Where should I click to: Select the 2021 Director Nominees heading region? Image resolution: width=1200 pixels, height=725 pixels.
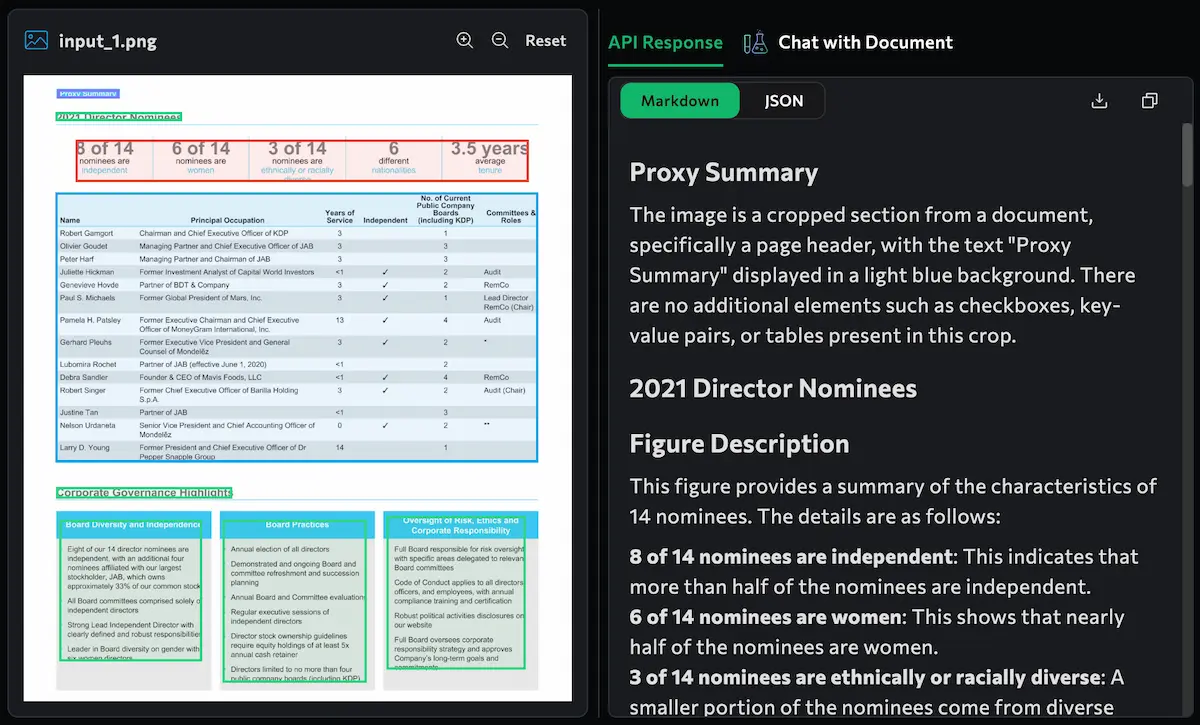click(119, 117)
